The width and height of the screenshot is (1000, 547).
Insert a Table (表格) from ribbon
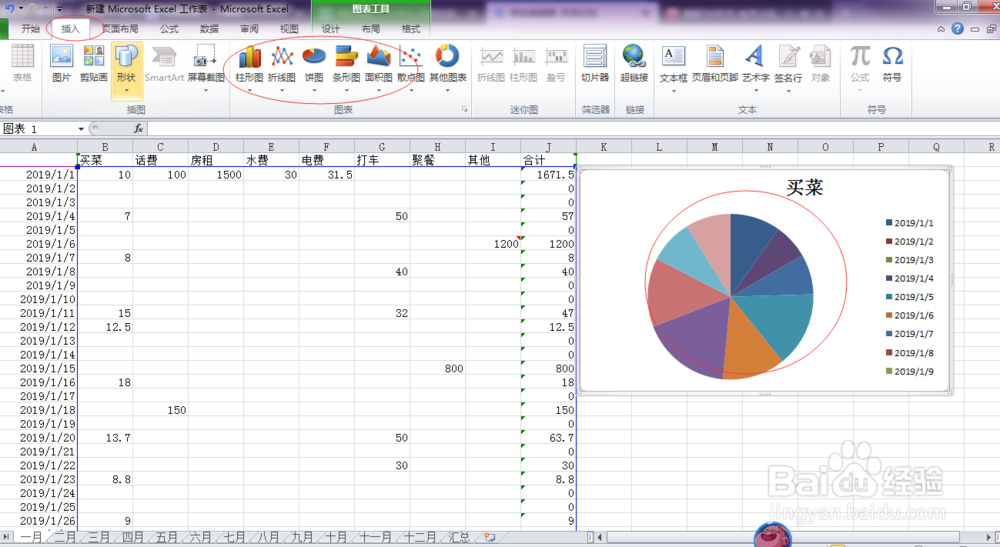22,64
